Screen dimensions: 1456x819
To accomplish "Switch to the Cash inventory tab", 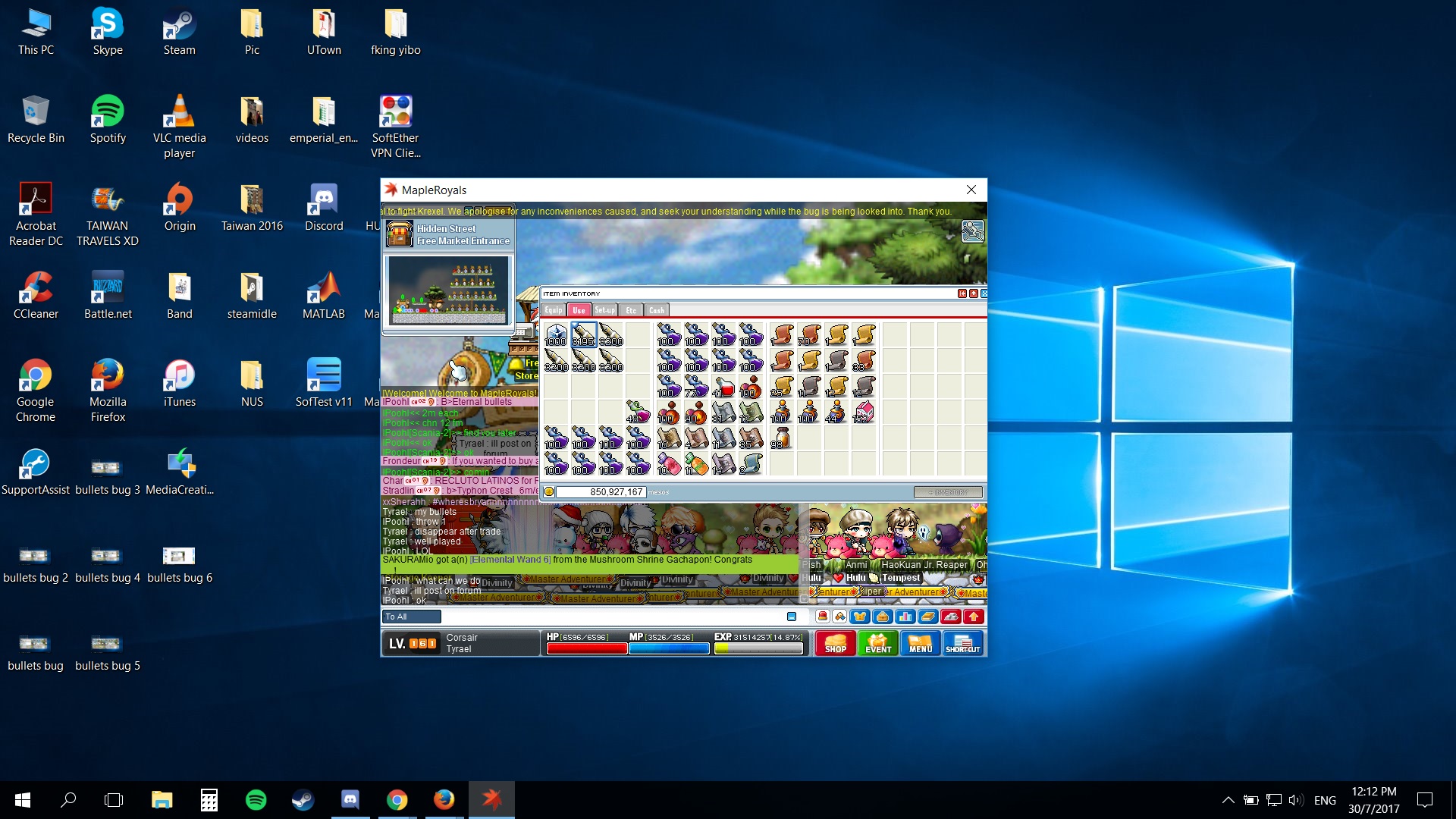I will [657, 310].
